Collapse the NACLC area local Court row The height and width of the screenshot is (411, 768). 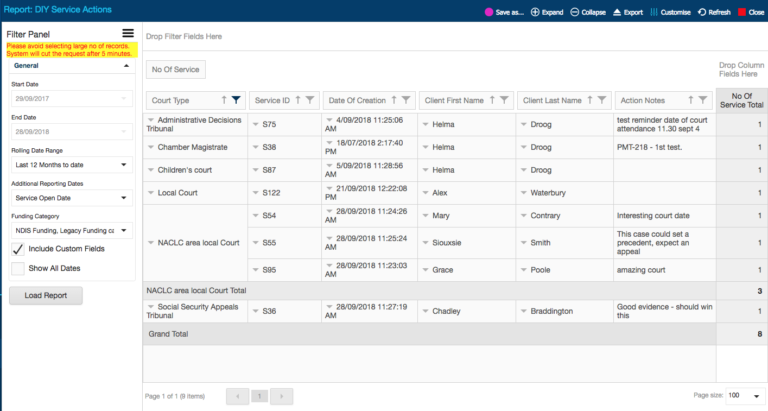point(151,242)
